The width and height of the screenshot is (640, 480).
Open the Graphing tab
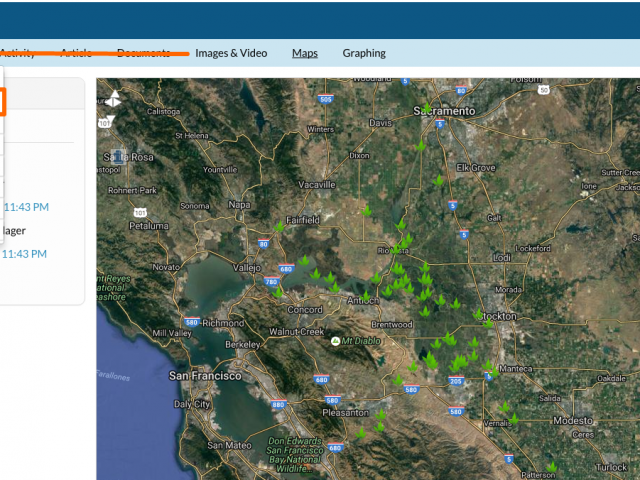pyautogui.click(x=364, y=53)
